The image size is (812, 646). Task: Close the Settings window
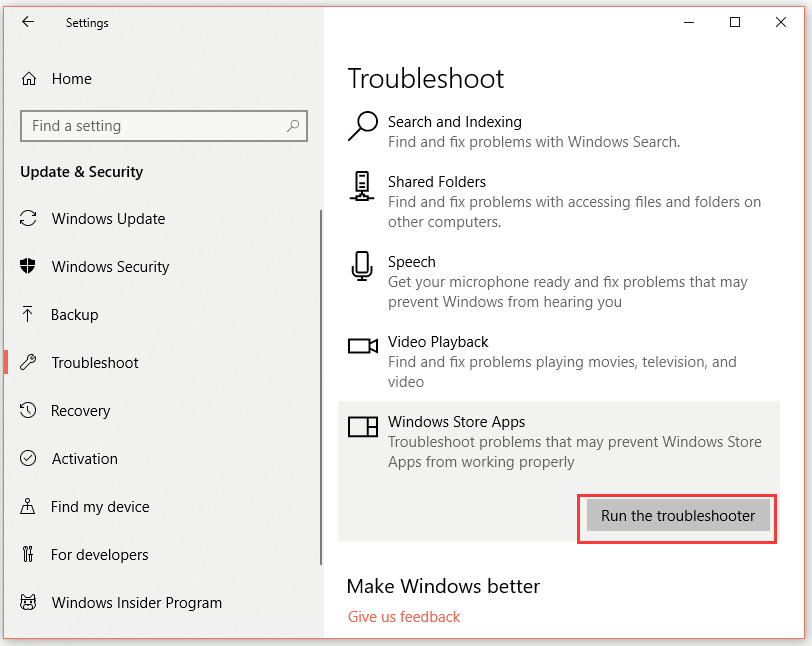pos(780,22)
